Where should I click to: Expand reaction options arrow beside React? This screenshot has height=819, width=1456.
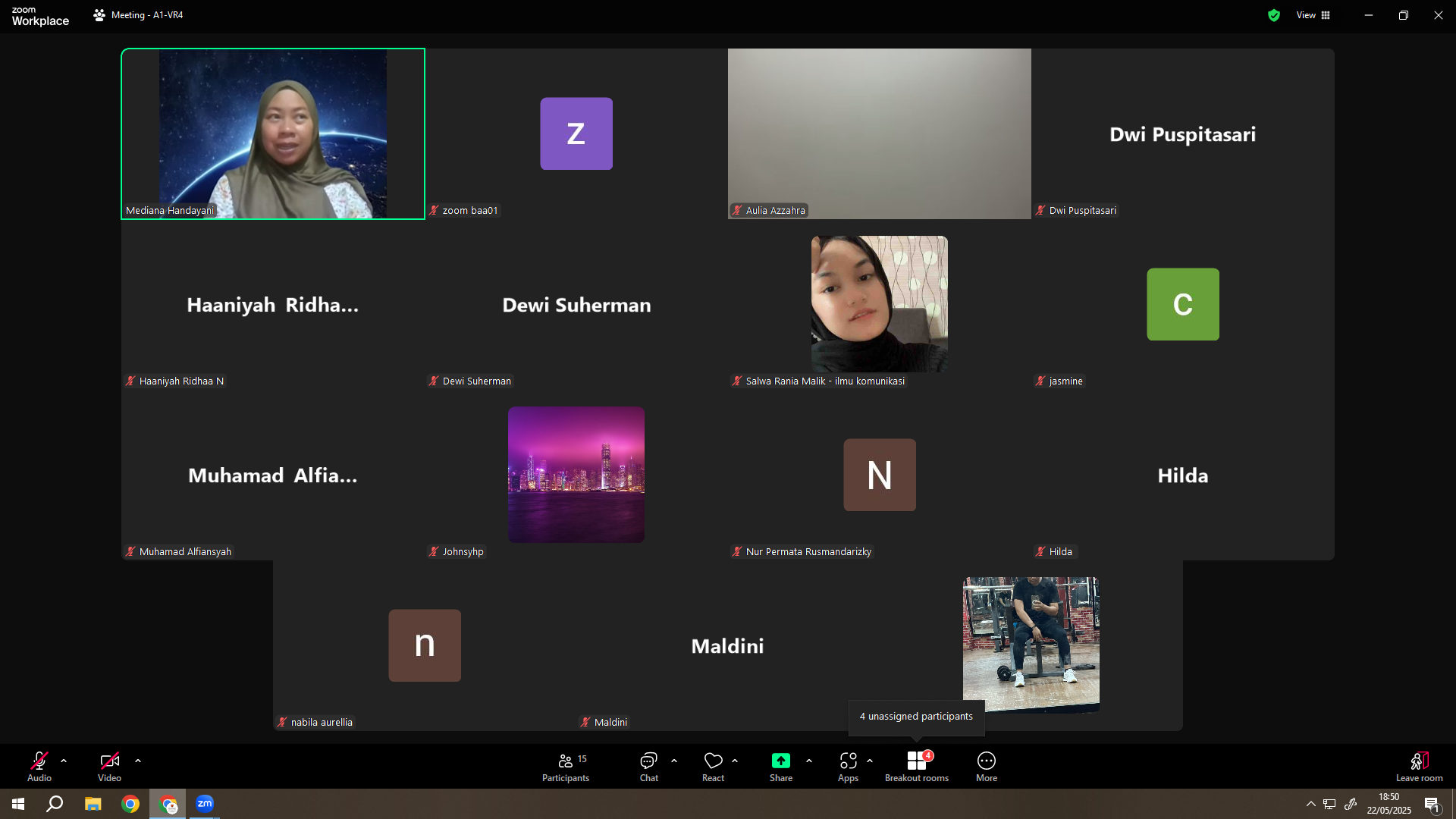(x=735, y=761)
